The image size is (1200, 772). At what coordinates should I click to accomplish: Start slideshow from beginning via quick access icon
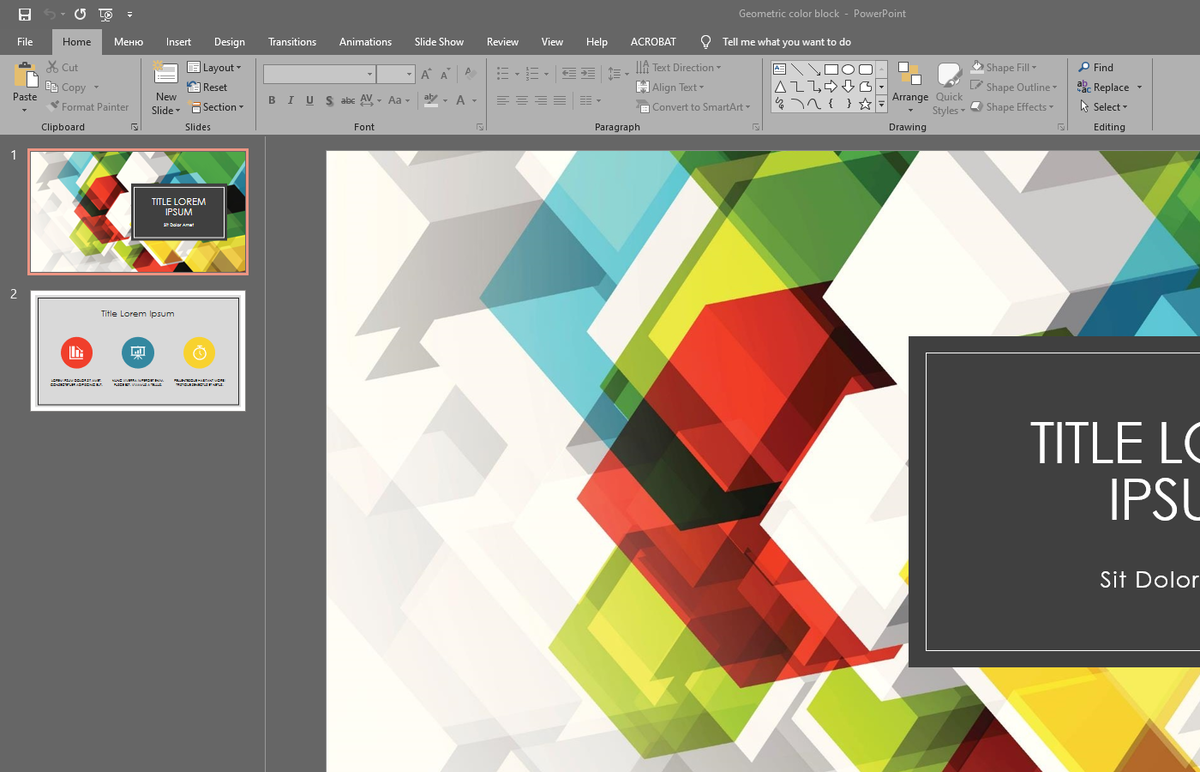(105, 15)
